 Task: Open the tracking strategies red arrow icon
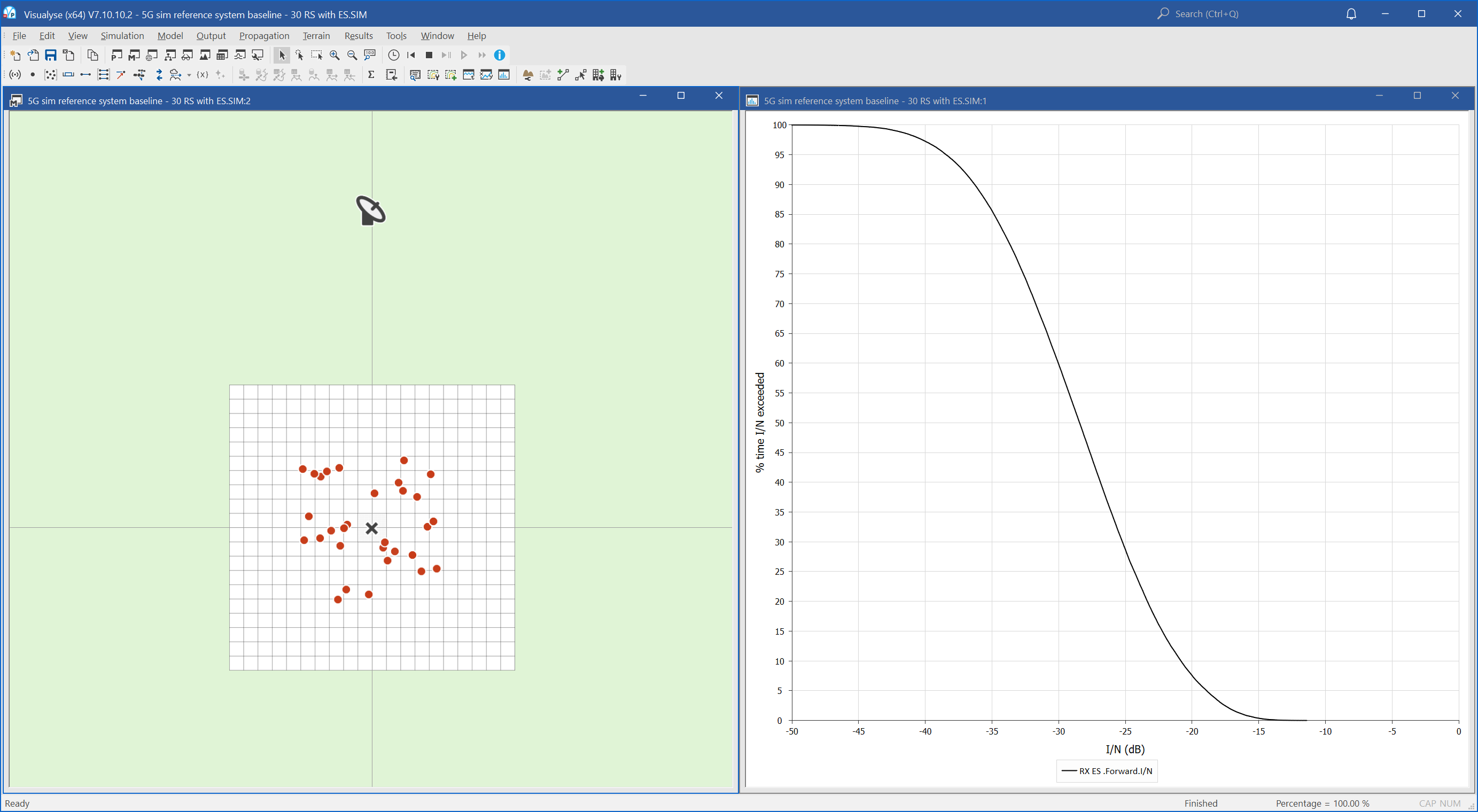[x=121, y=75]
